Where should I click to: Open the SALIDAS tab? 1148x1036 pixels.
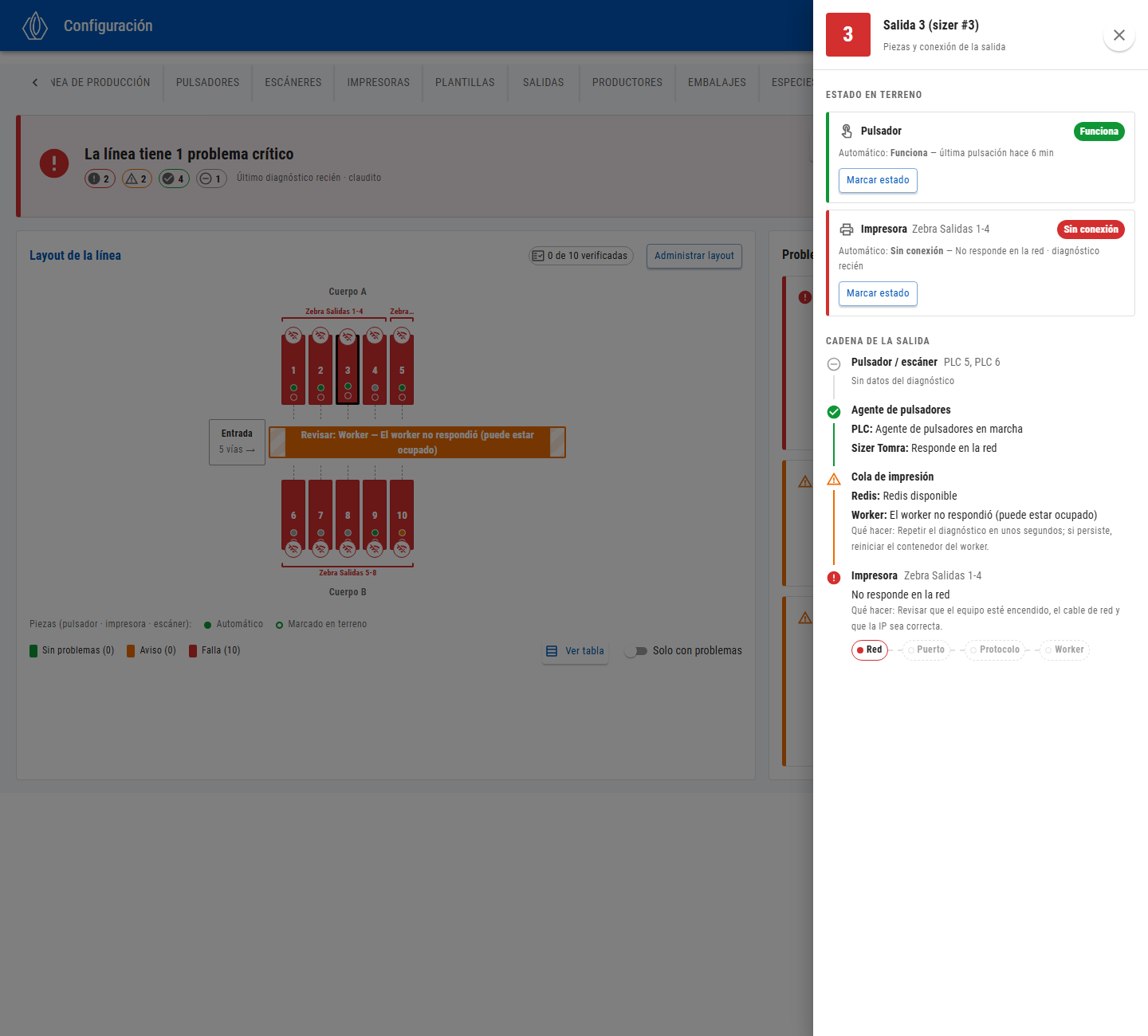coord(544,83)
